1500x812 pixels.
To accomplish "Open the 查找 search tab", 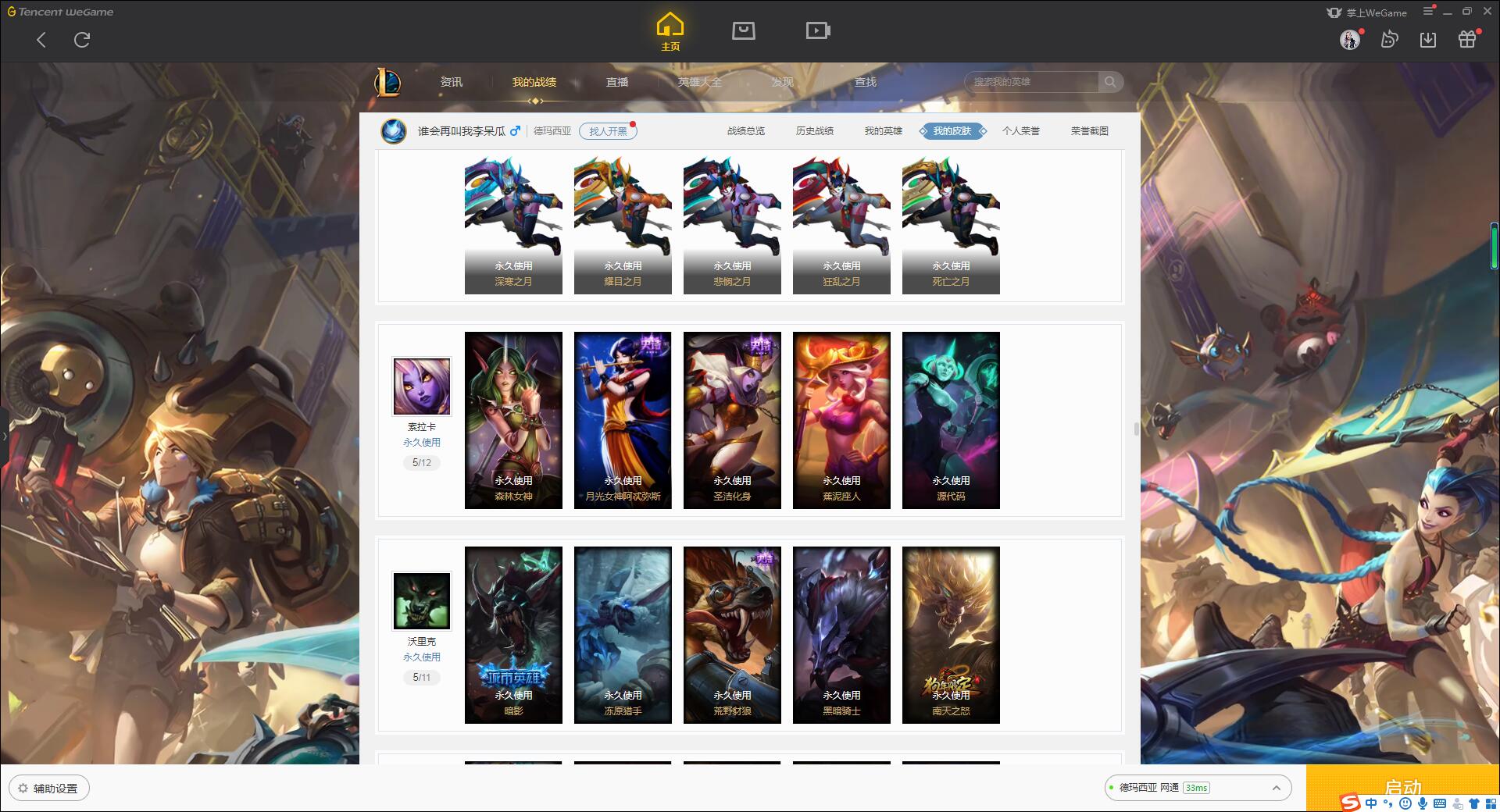I will click(866, 82).
